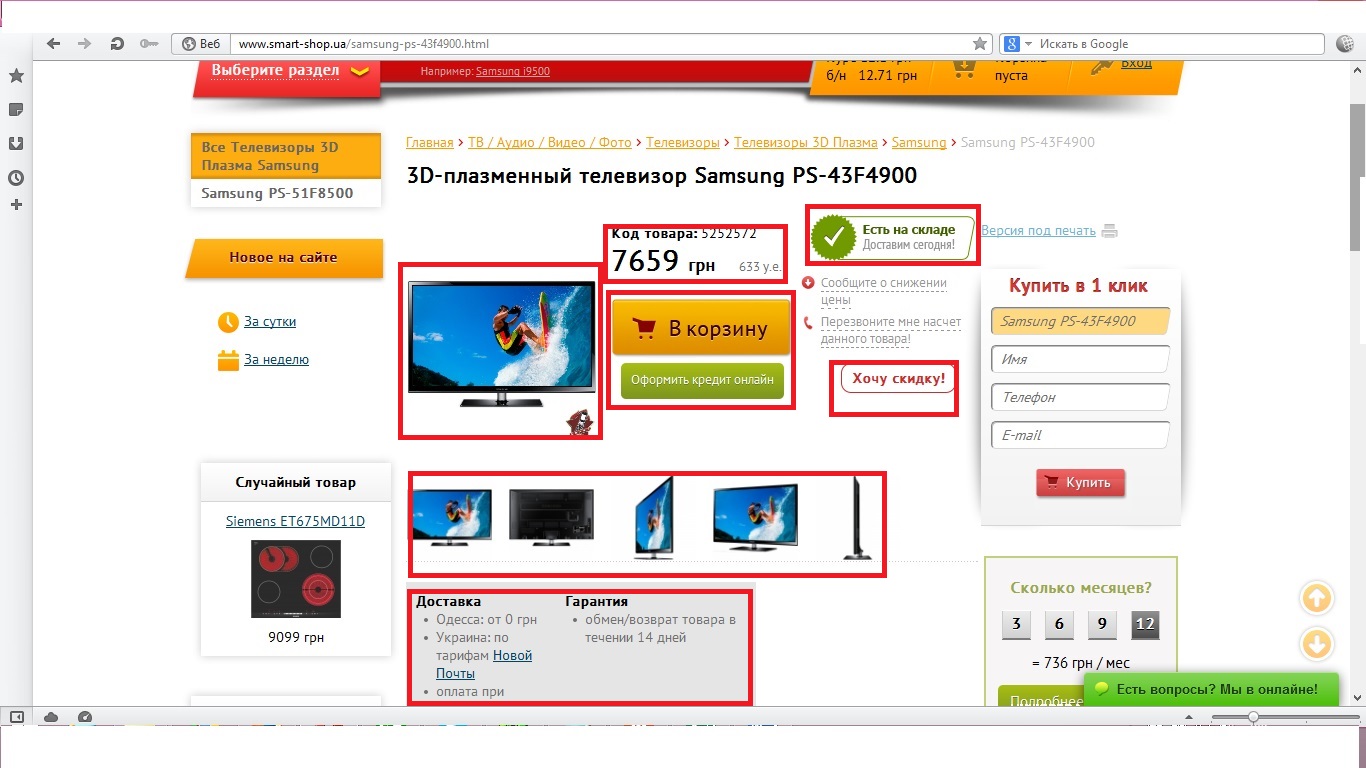The image size is (1366, 768).
Task: Click the browser back arrow
Action: (54, 44)
